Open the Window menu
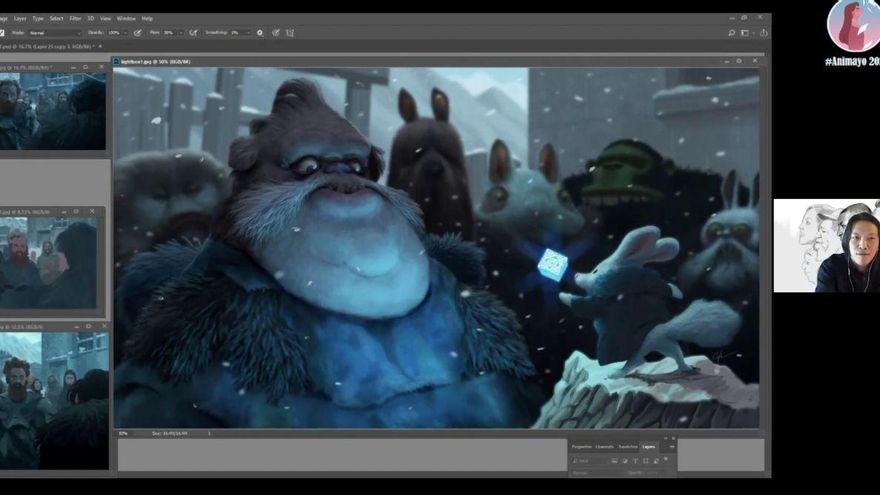Viewport: 880px width, 495px height. [126, 18]
